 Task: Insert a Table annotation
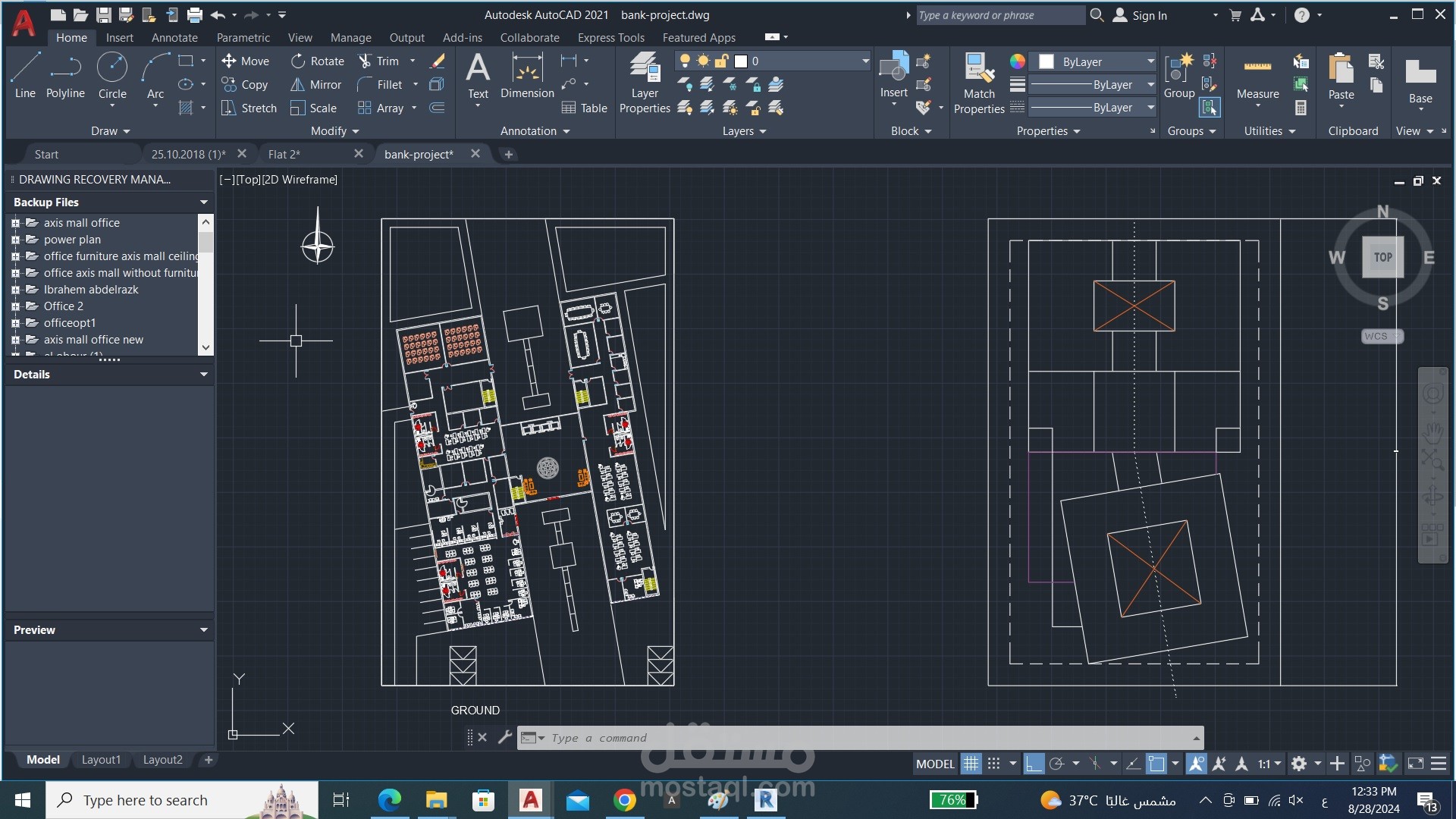[584, 108]
